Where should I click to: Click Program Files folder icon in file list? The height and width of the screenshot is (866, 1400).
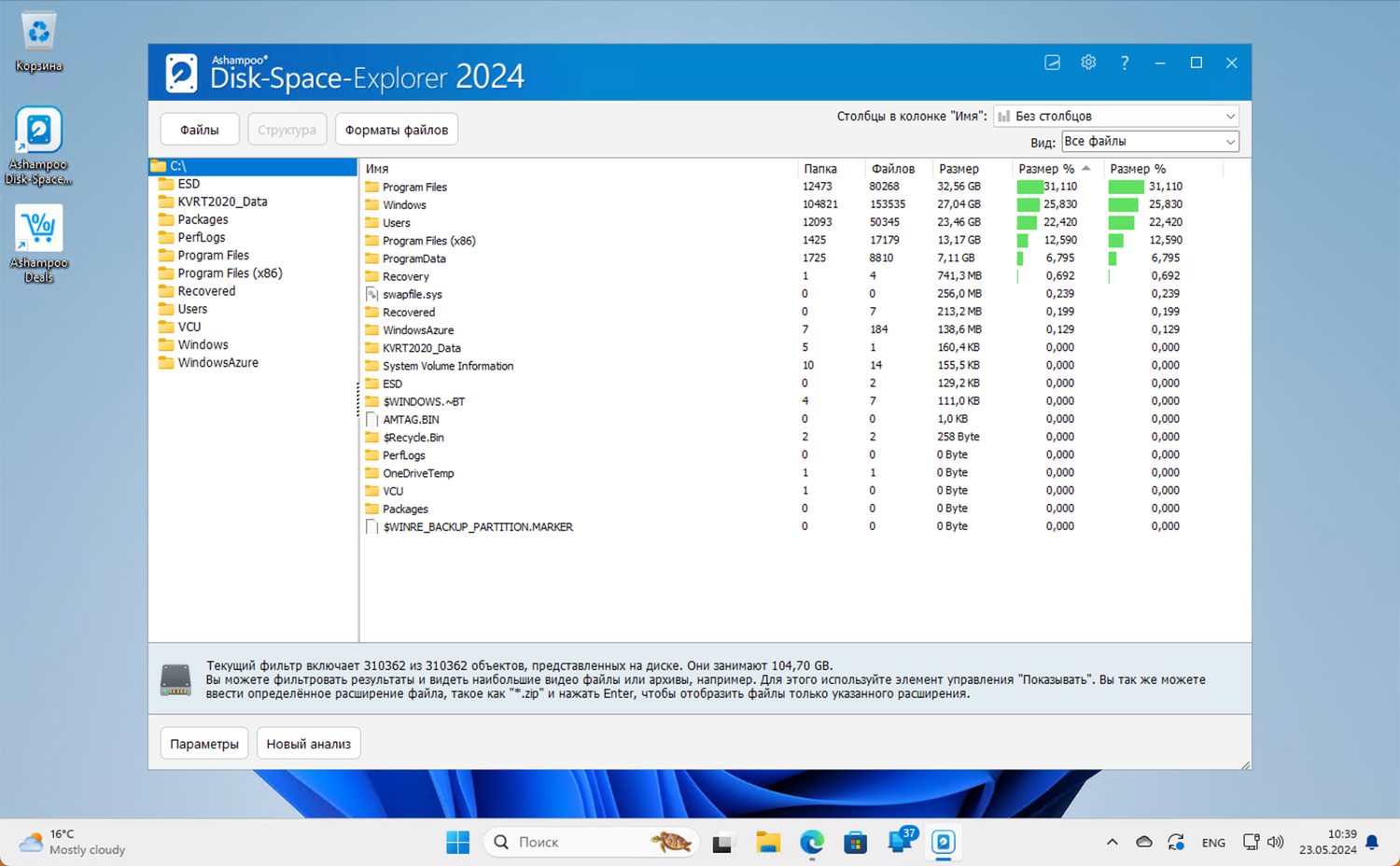click(371, 187)
